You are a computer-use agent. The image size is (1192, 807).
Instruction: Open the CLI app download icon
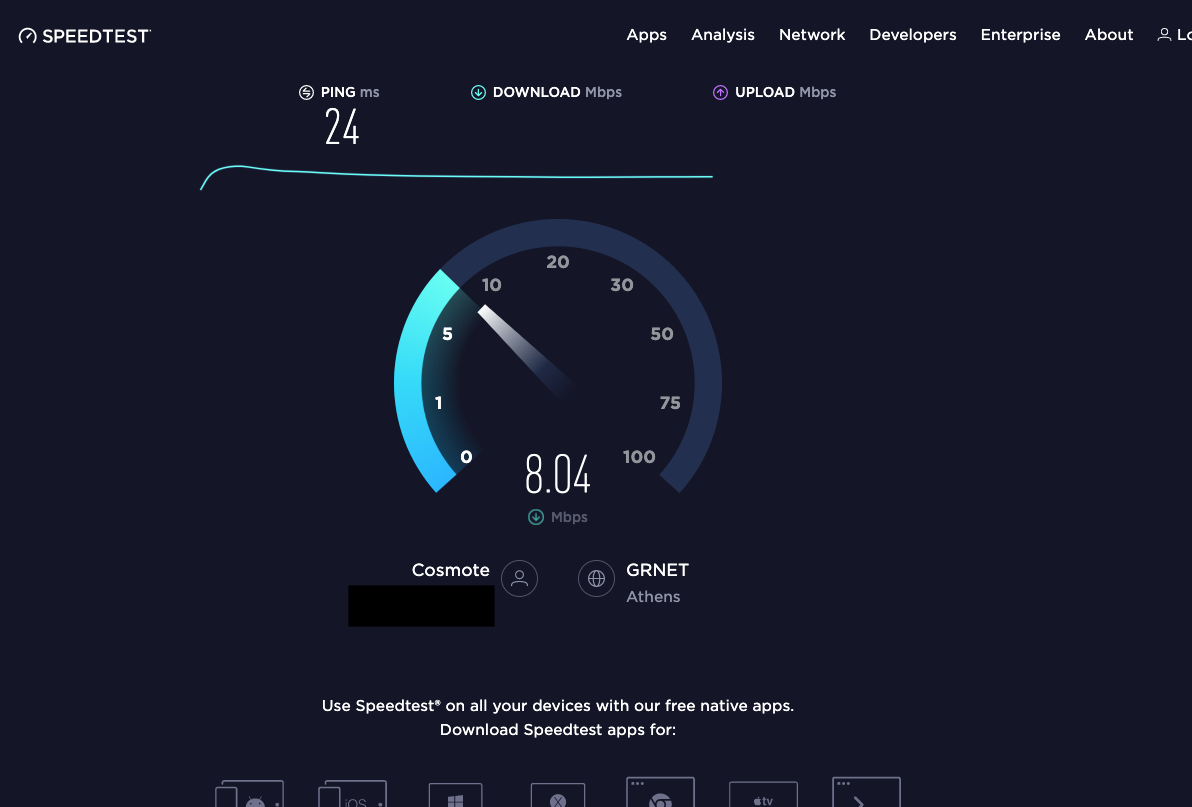(867, 792)
